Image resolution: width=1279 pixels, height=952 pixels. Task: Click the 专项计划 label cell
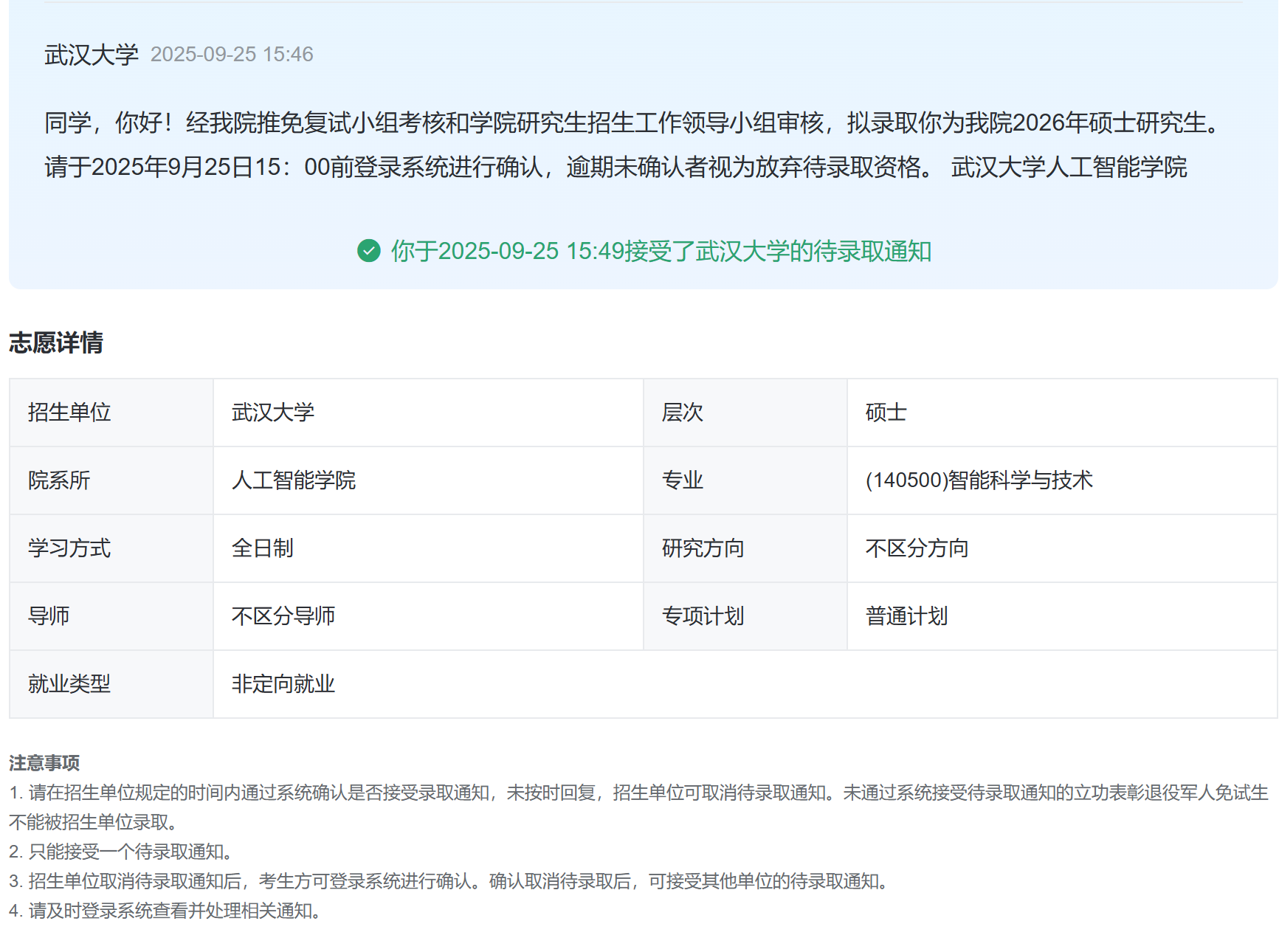click(x=745, y=616)
